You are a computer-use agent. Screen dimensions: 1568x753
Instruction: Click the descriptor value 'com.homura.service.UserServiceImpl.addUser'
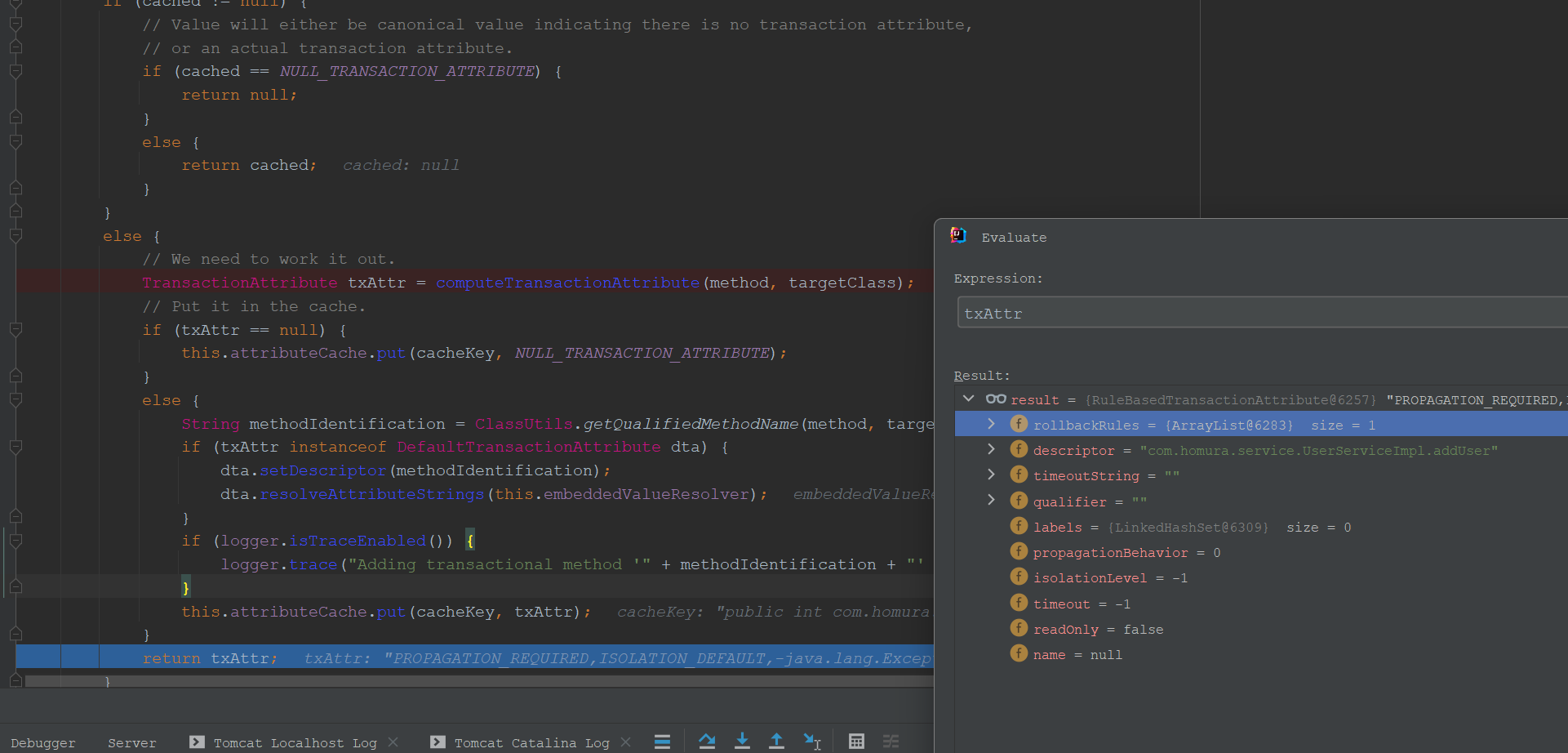pyautogui.click(x=1318, y=450)
